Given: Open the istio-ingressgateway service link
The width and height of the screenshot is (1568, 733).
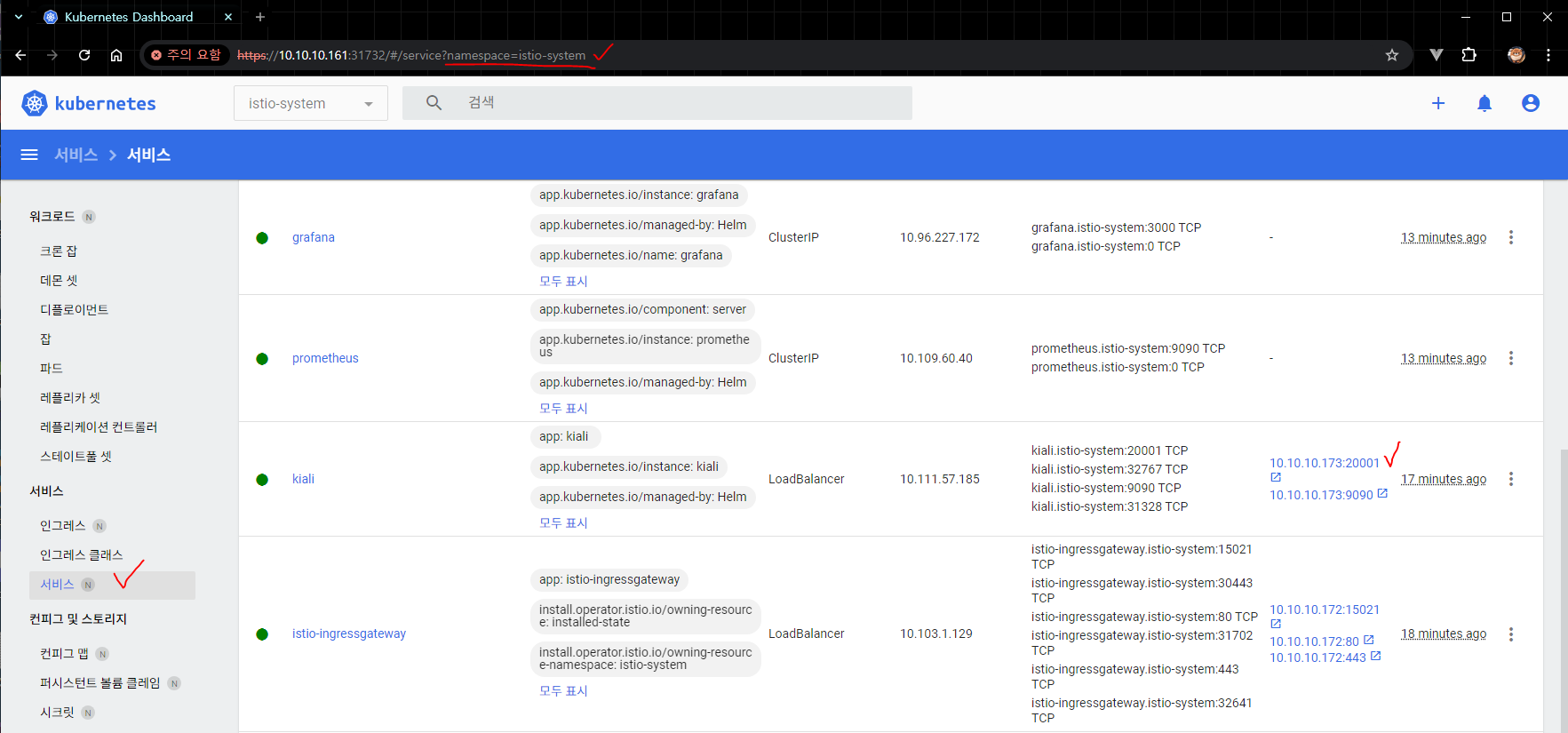Looking at the screenshot, I should (x=349, y=633).
